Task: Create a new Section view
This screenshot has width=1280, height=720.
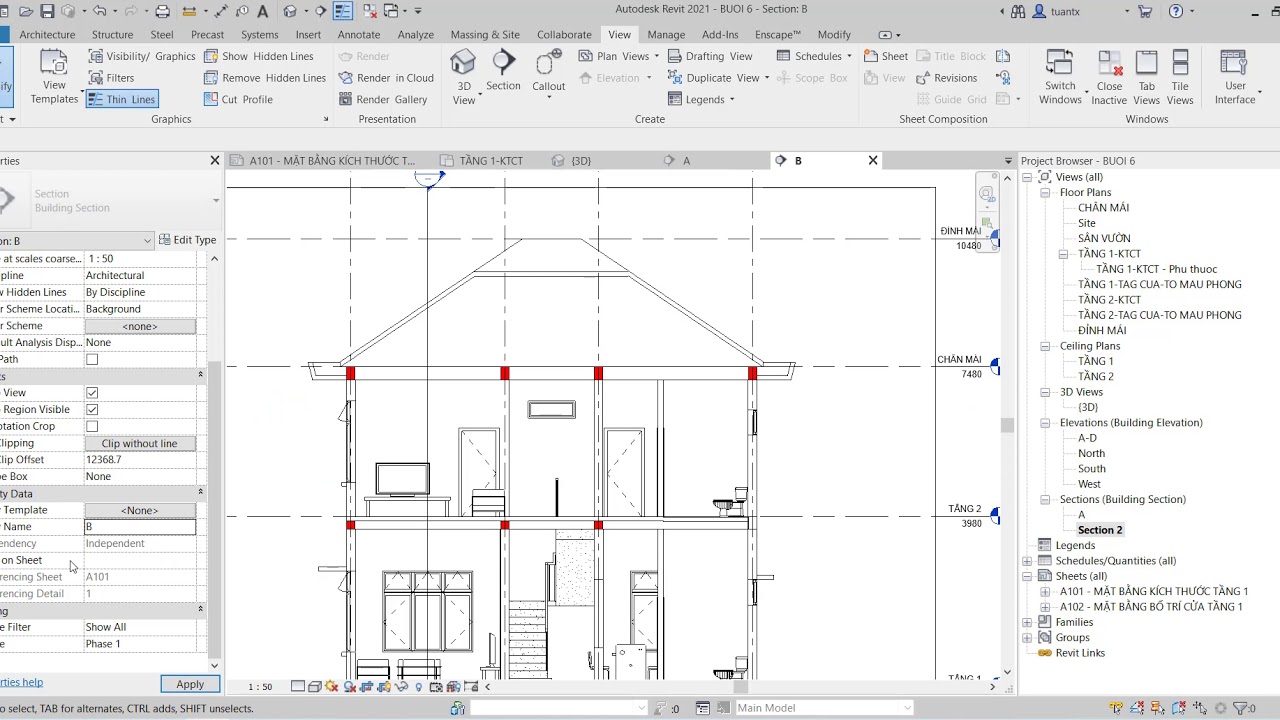Action: [x=503, y=70]
